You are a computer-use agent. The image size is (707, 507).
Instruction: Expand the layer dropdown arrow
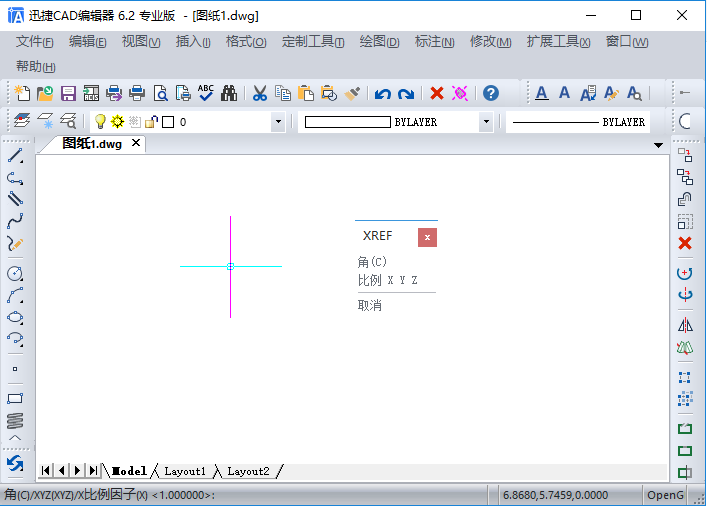click(278, 122)
